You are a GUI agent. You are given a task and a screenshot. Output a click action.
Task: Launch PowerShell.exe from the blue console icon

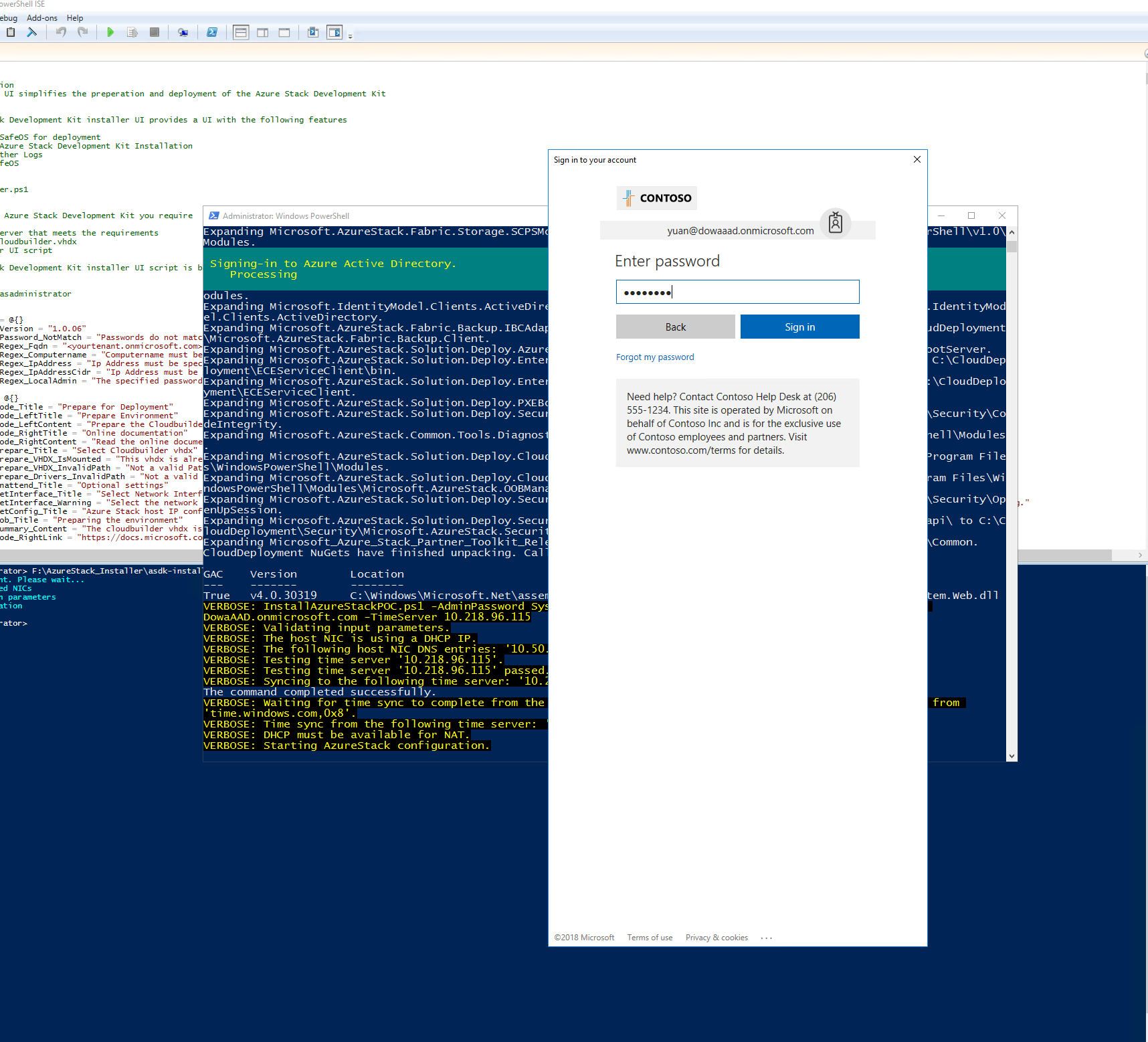[212, 32]
